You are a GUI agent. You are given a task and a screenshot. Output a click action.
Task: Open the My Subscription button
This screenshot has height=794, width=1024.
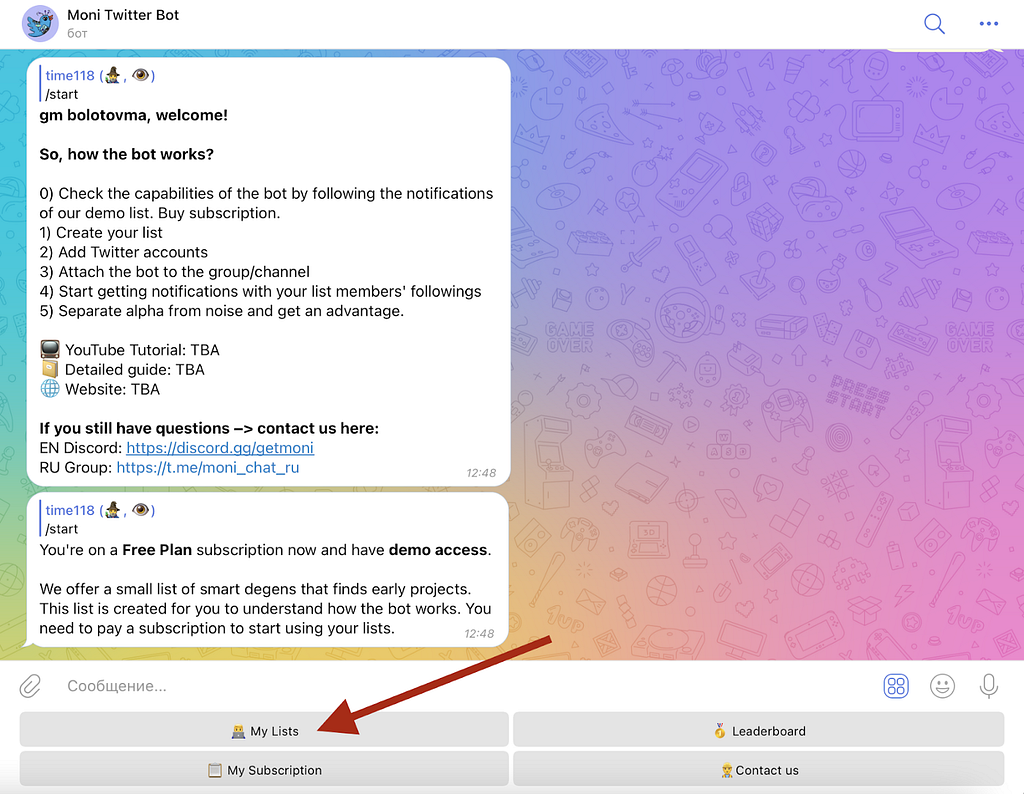264,769
